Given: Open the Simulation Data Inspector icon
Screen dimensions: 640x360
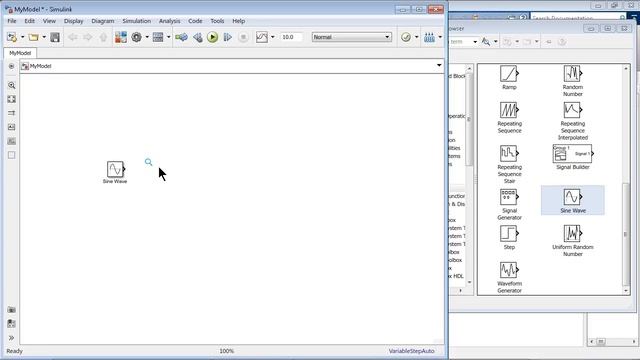Looking at the screenshot, I should (262, 37).
